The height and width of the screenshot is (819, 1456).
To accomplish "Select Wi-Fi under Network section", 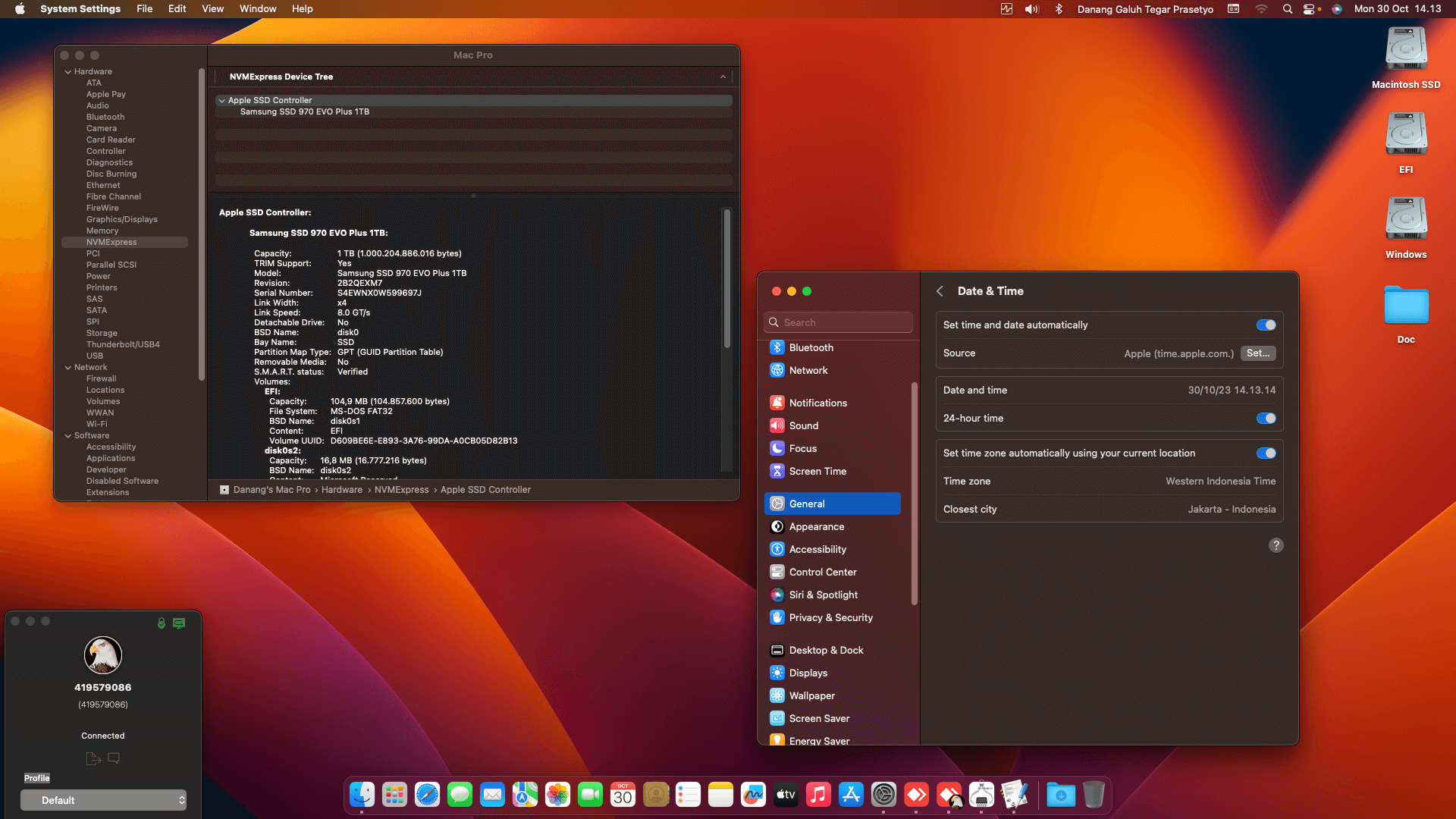I will tap(96, 425).
